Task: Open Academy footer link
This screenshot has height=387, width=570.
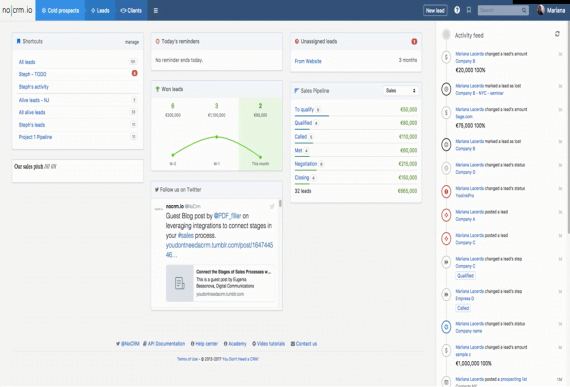Action: click(235, 344)
